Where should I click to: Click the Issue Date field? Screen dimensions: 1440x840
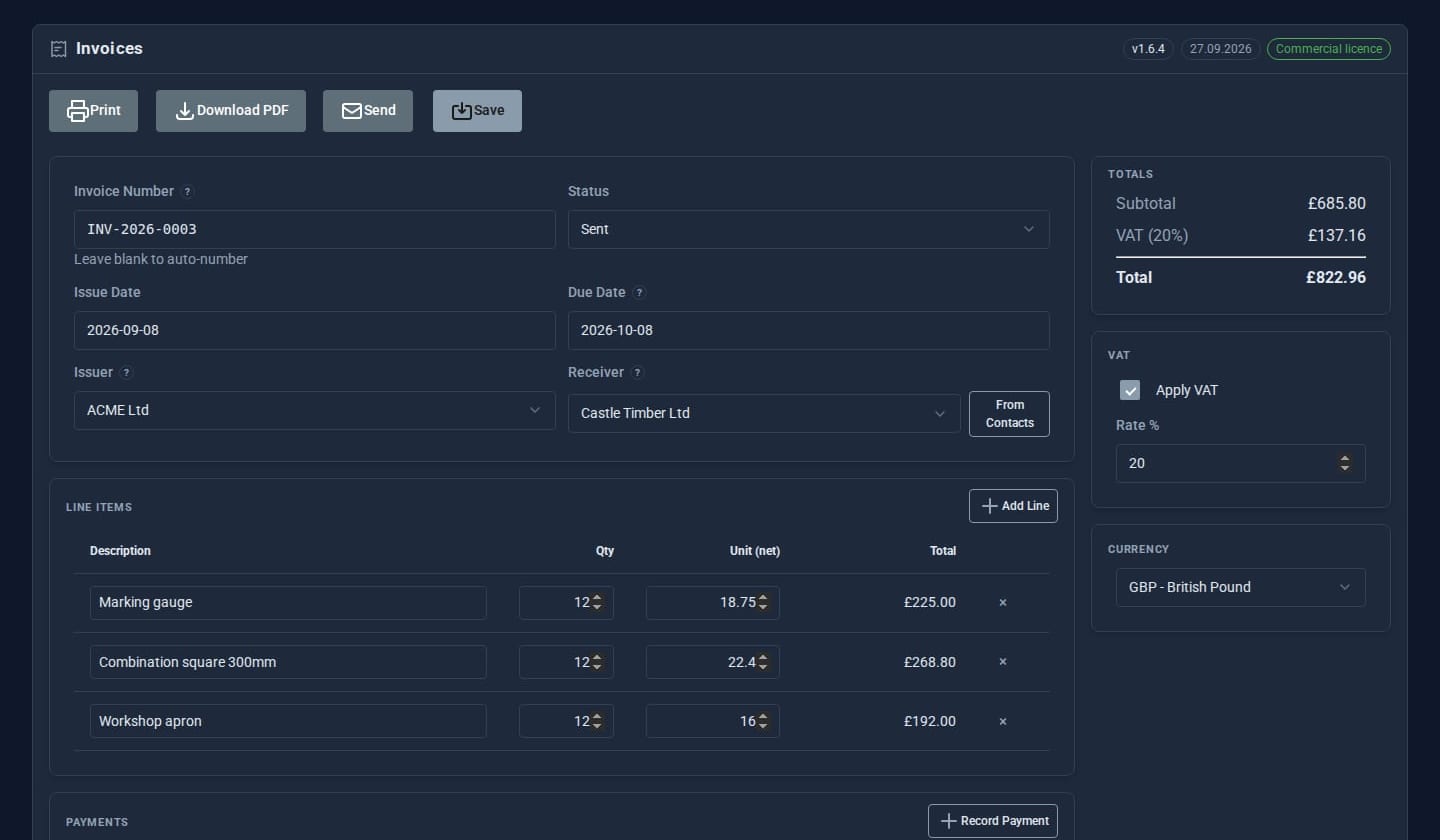coord(315,330)
